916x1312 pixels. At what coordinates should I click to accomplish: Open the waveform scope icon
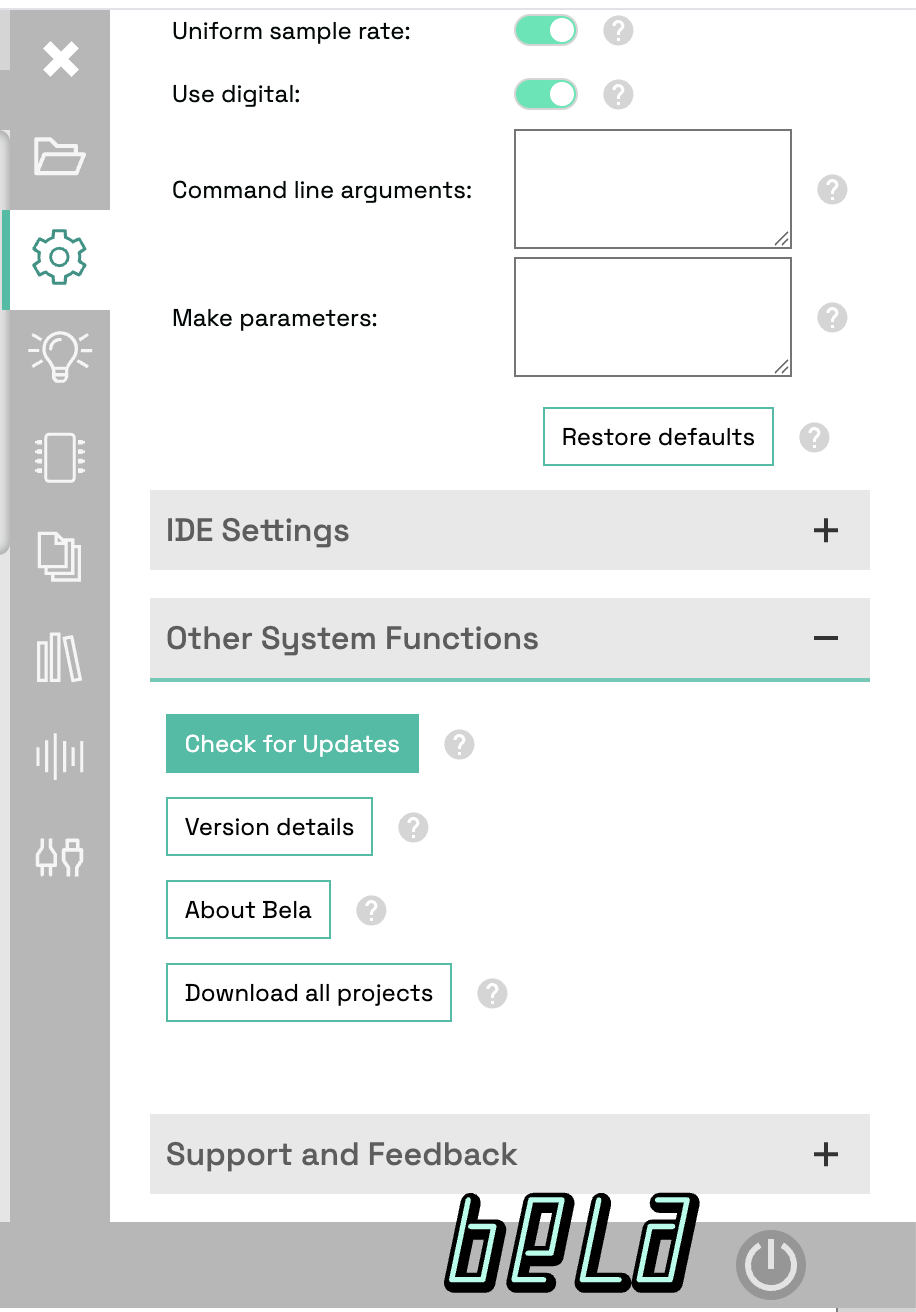tap(59, 756)
